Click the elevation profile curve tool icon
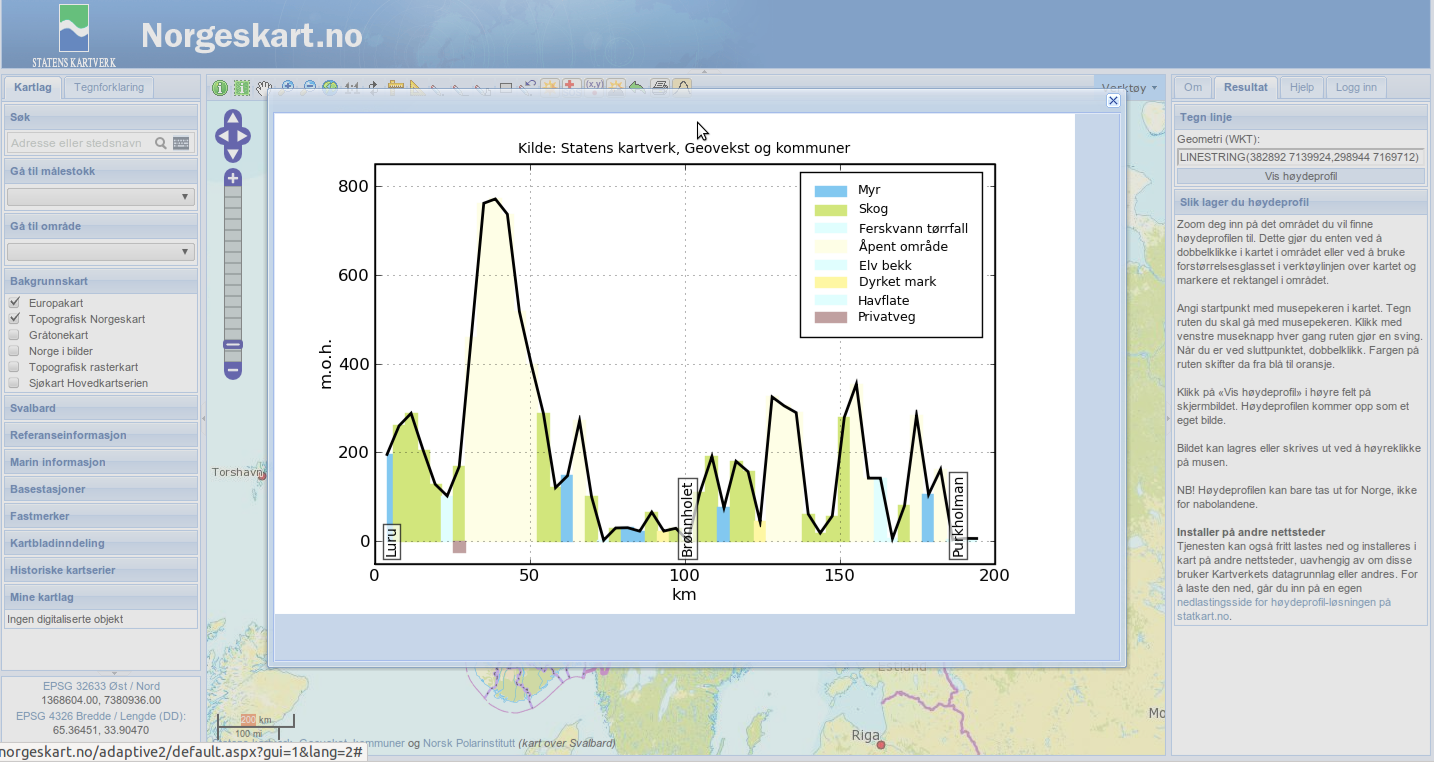Image resolution: width=1434 pixels, height=762 pixels. [x=681, y=86]
